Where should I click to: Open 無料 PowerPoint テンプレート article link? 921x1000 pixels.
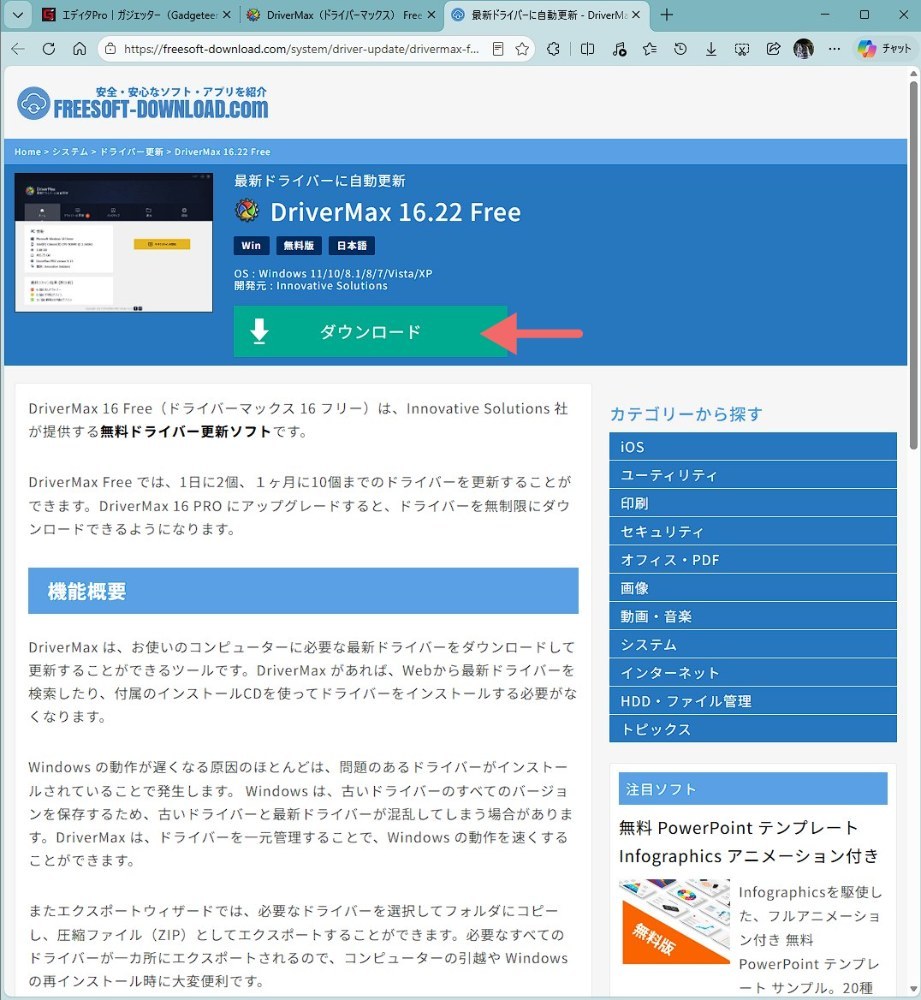[x=749, y=841]
